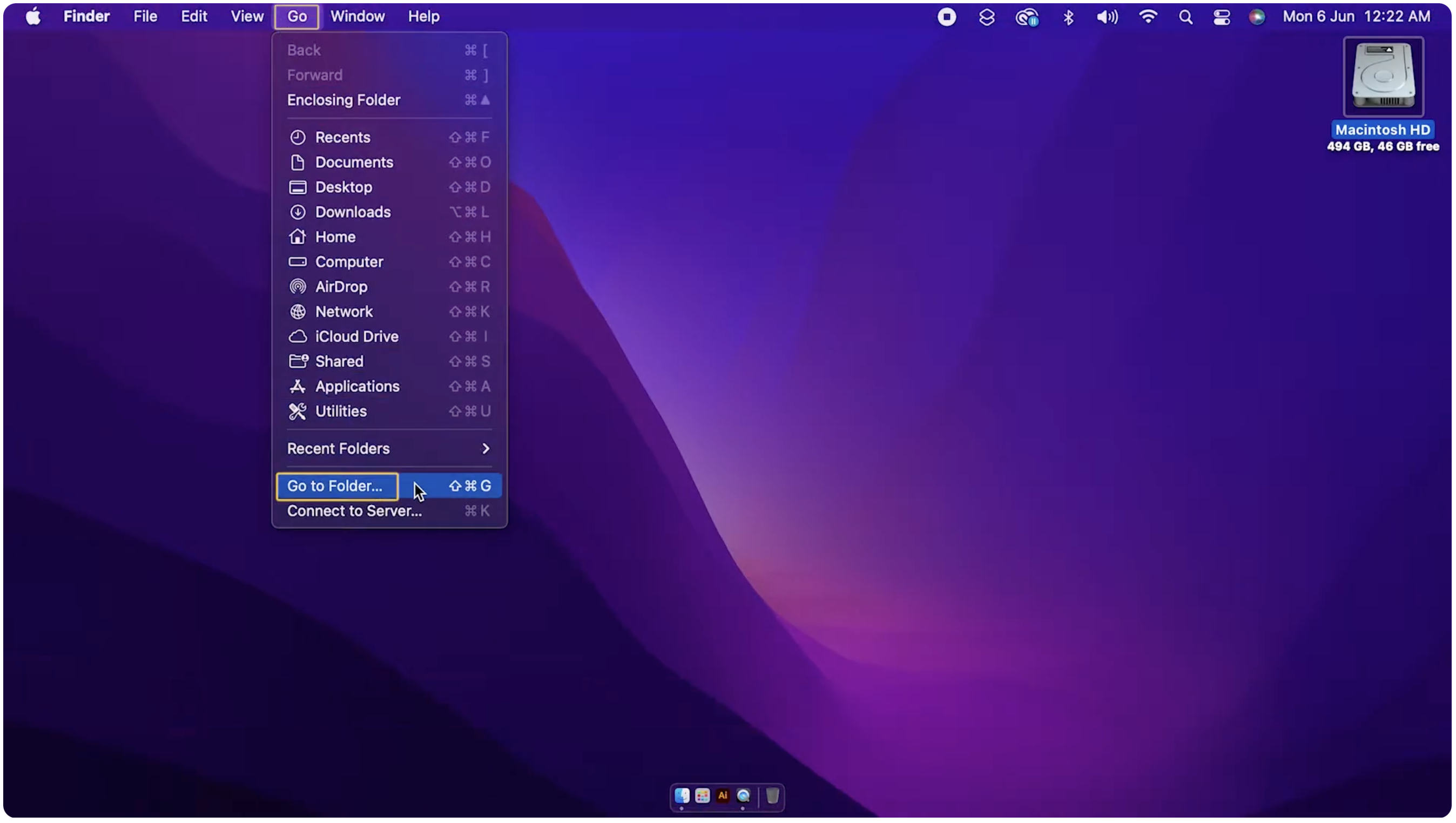Open Adobe Illustrator from the Dock
The width and height of the screenshot is (1456, 823).
click(723, 796)
